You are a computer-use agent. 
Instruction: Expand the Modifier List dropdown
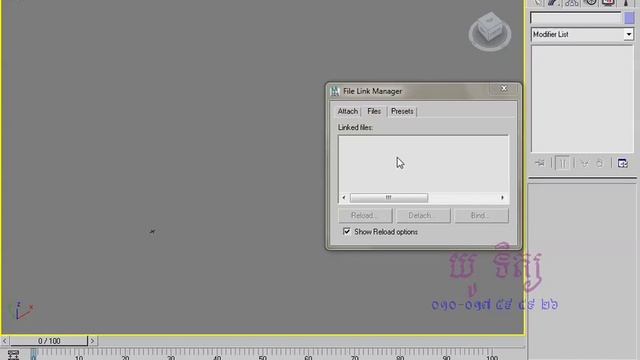(629, 34)
